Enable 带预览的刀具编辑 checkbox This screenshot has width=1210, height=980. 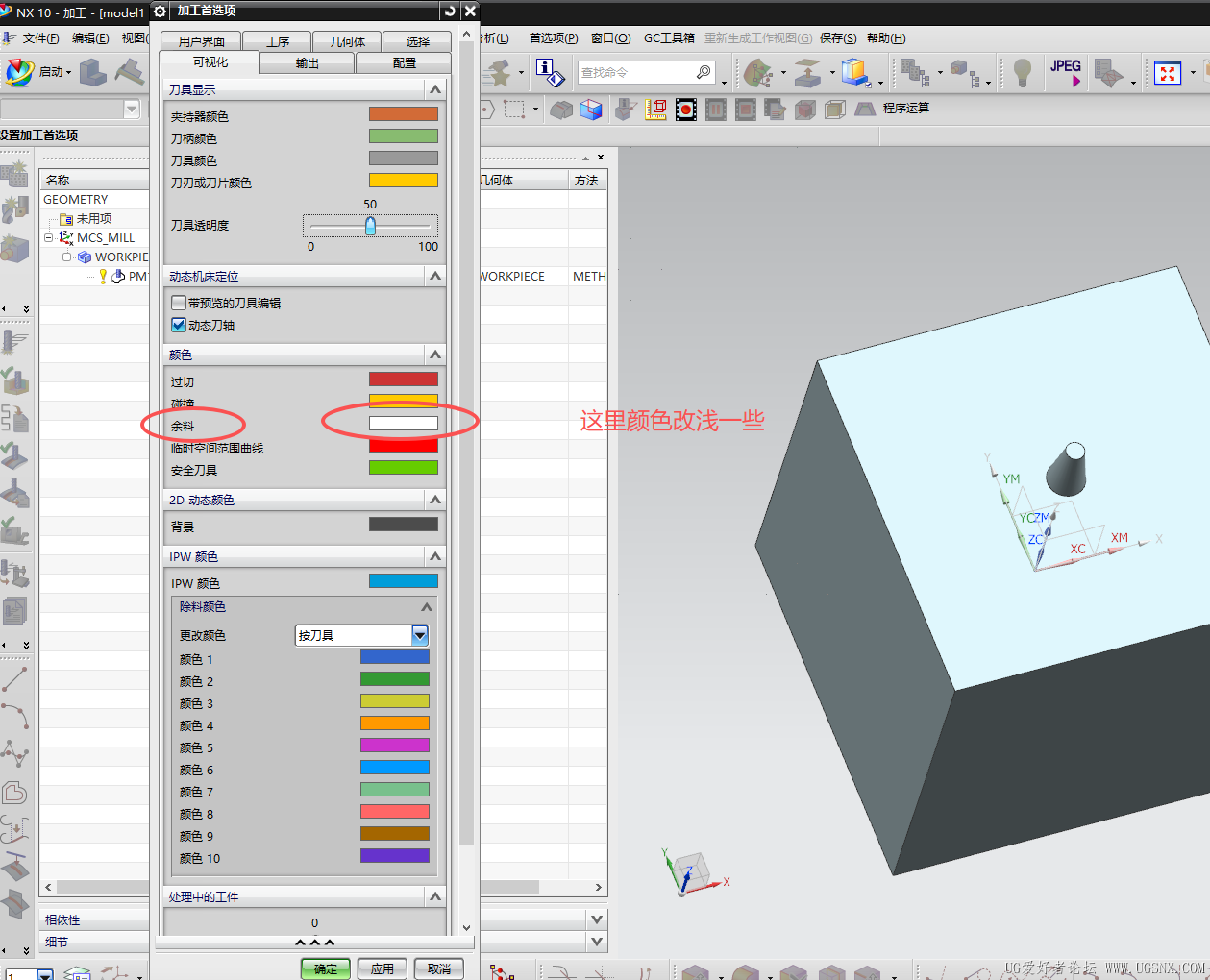click(x=179, y=303)
